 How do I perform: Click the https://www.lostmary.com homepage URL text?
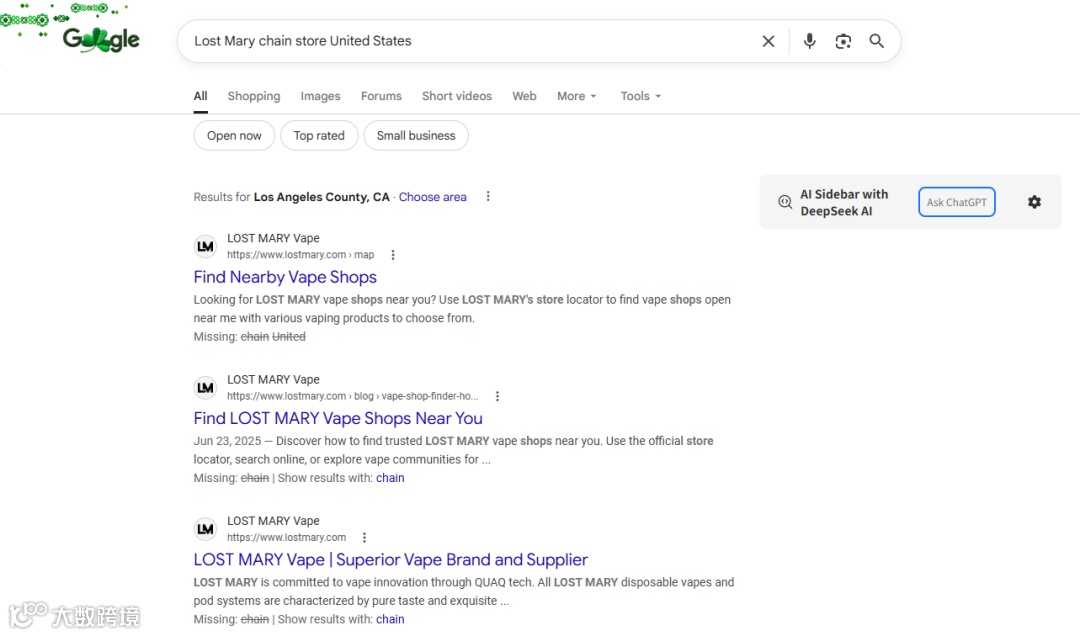[x=287, y=537]
